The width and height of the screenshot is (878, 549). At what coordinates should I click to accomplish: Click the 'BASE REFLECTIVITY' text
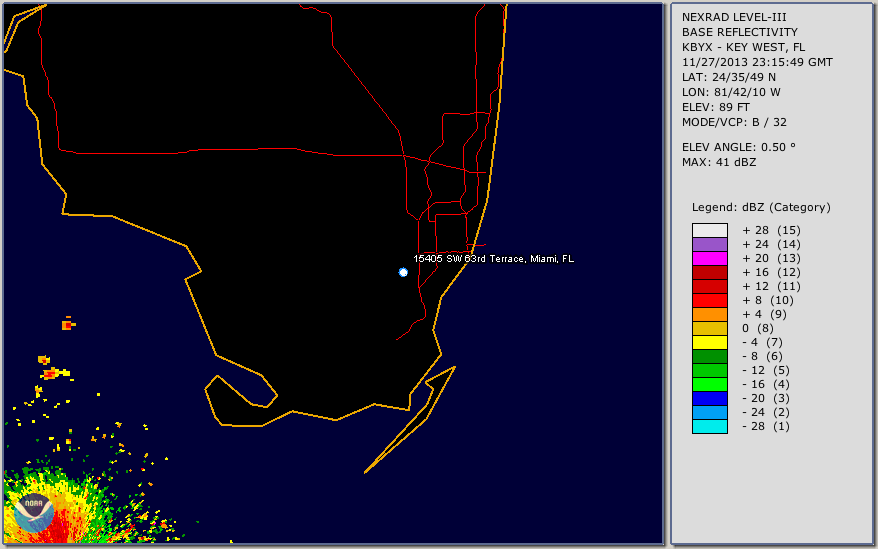click(x=740, y=32)
